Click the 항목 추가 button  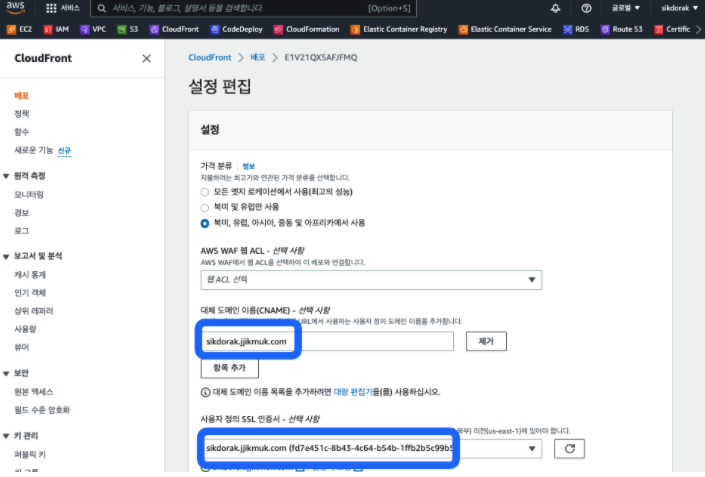pyautogui.click(x=230, y=368)
